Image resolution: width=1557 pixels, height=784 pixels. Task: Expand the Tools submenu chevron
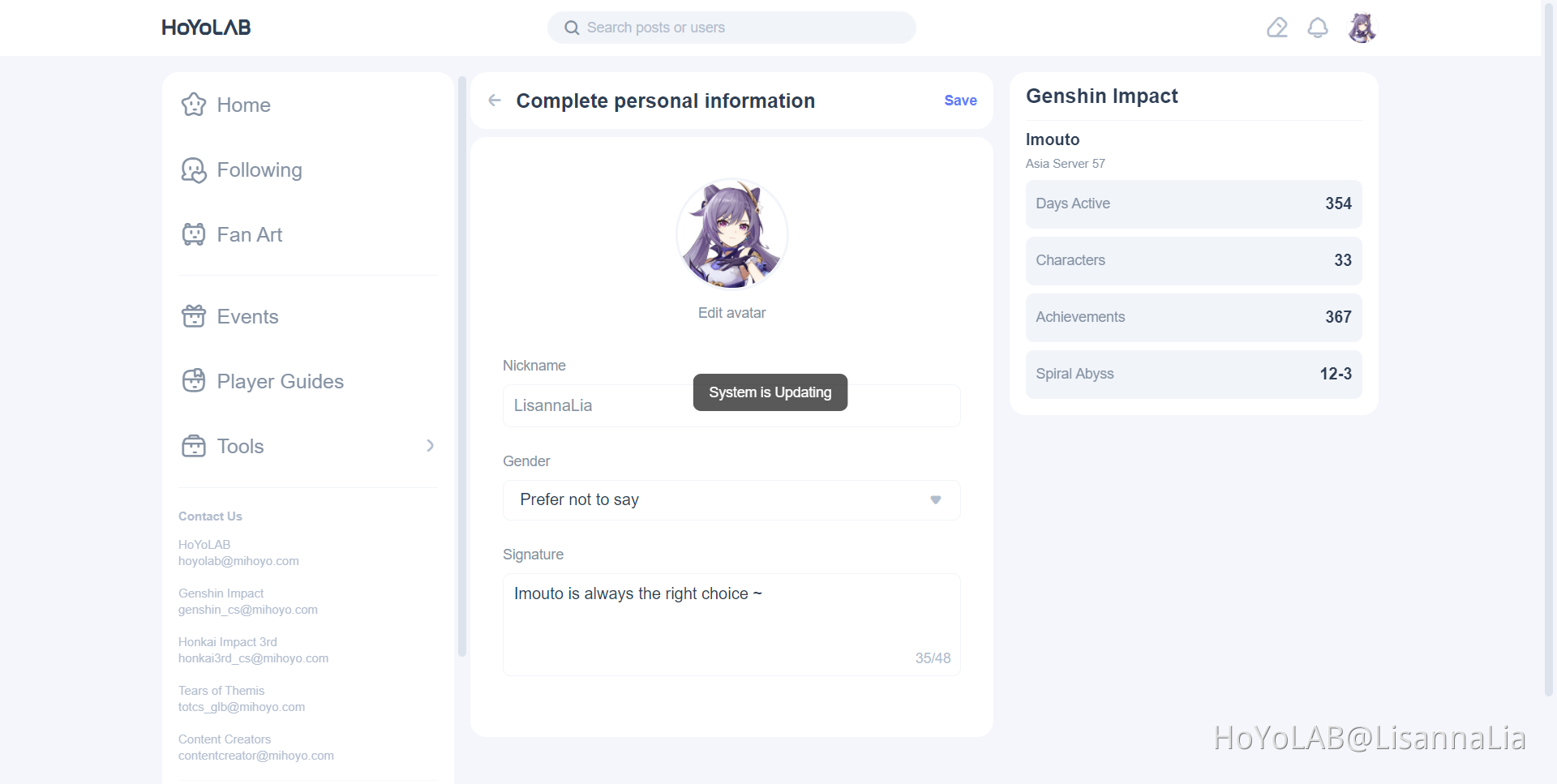[431, 446]
